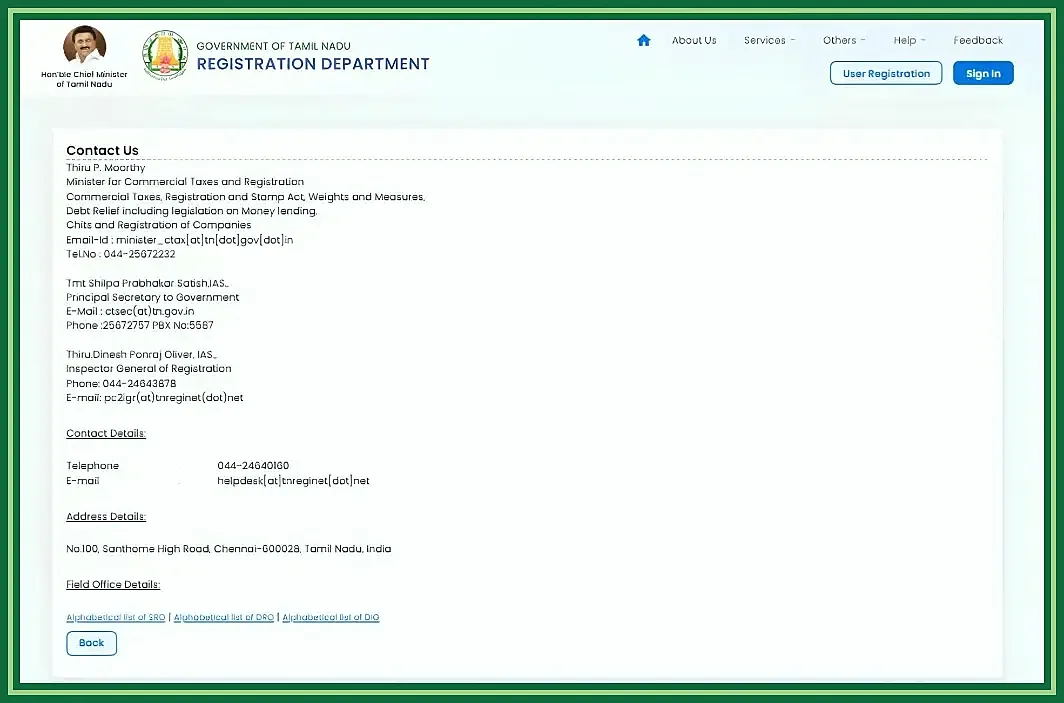Click the Contact Details heading
The image size is (1064, 703).
pyautogui.click(x=106, y=433)
